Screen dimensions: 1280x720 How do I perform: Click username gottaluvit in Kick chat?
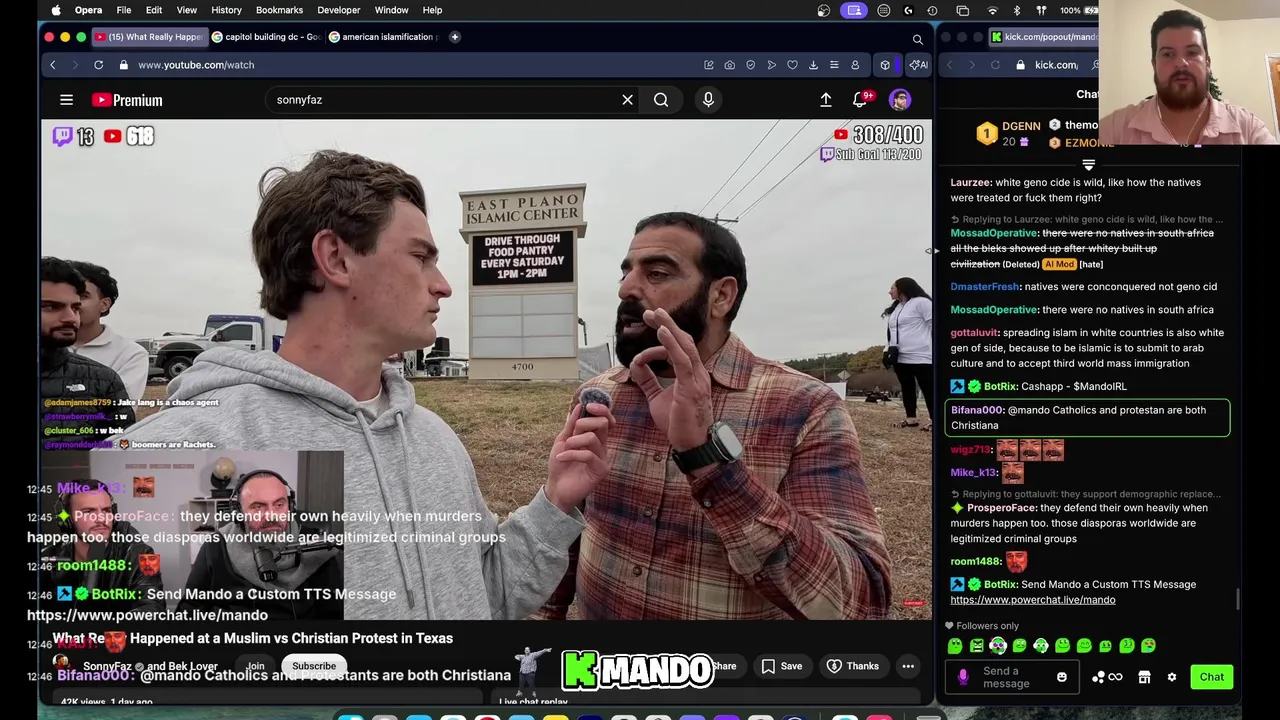[x=974, y=333]
